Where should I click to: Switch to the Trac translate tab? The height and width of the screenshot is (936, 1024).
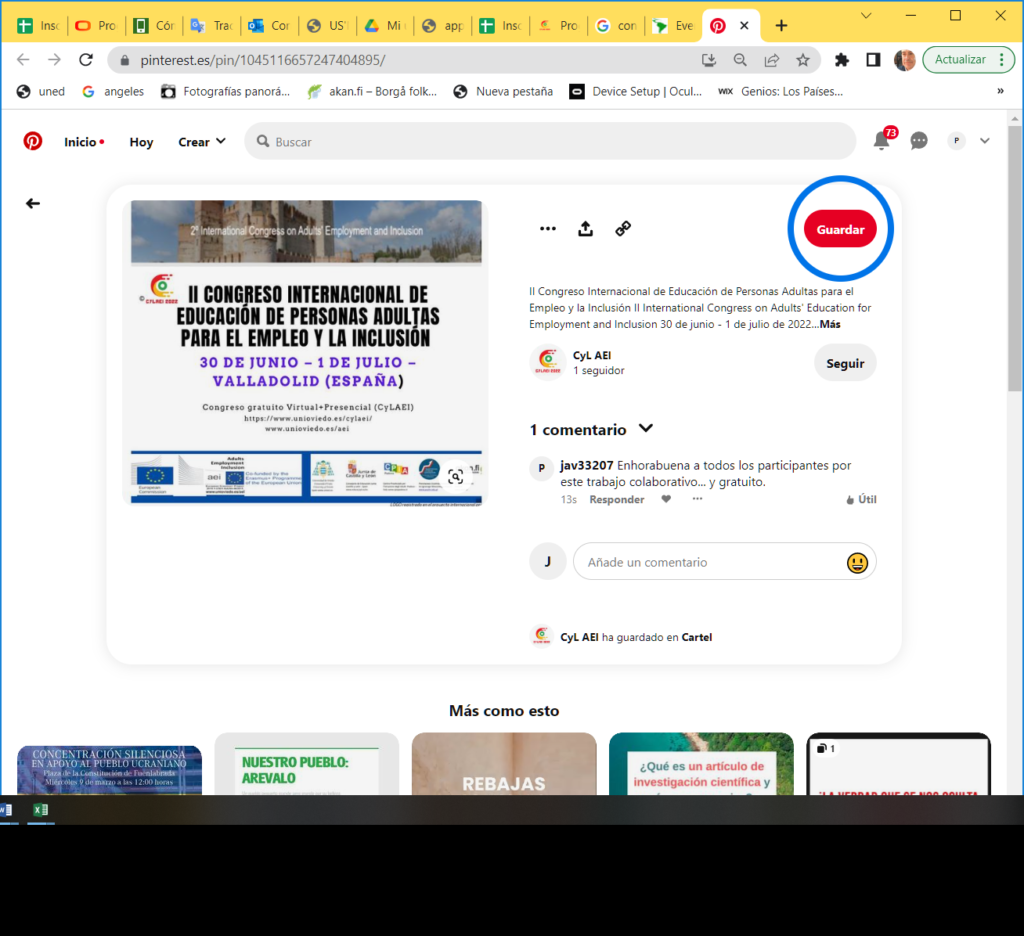(210, 25)
